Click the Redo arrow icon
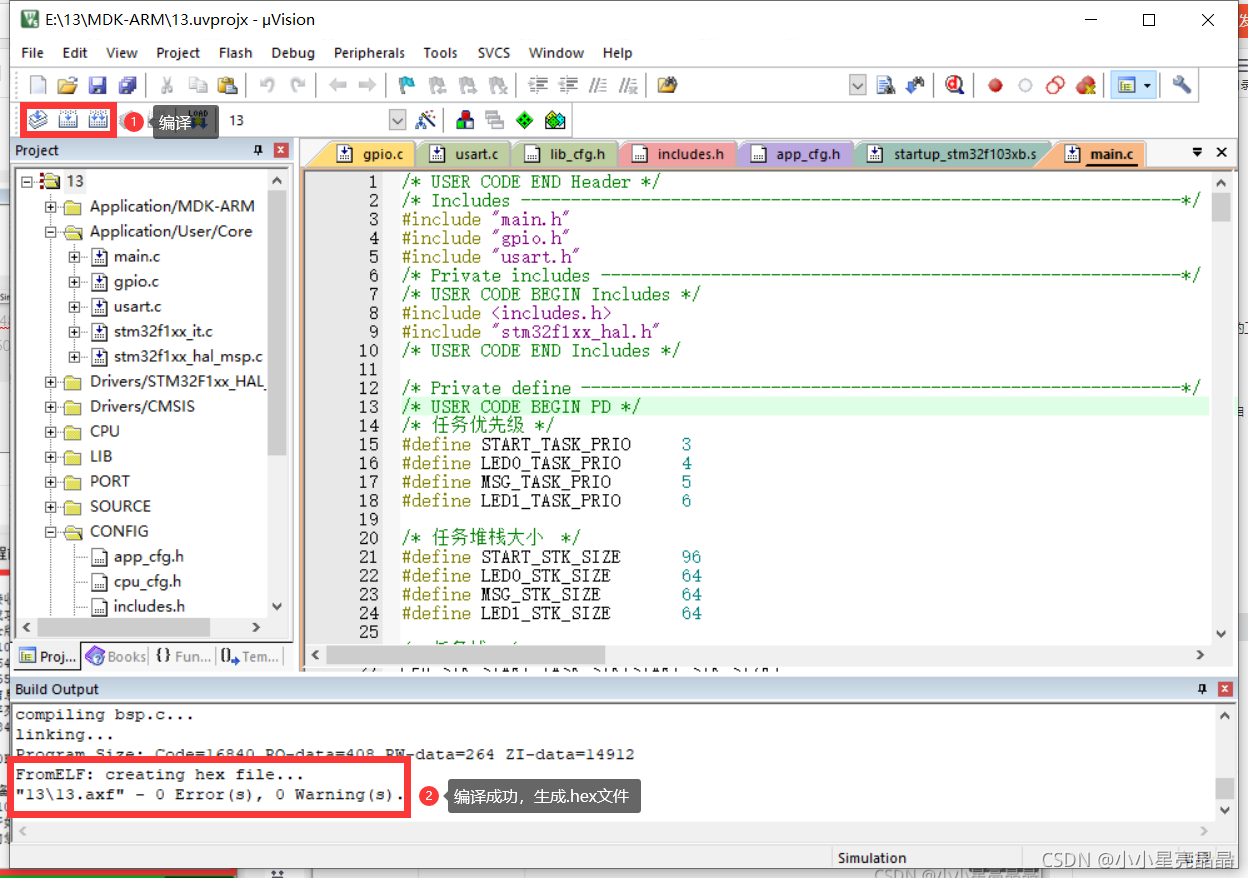 point(297,85)
